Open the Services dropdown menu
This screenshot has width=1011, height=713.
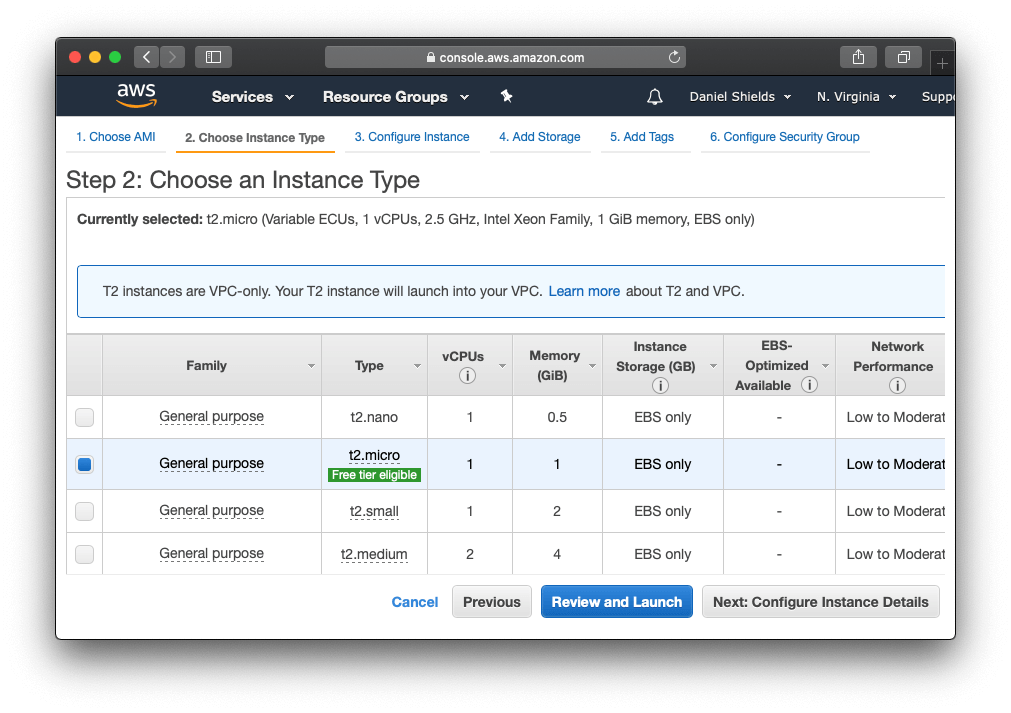pyautogui.click(x=252, y=97)
